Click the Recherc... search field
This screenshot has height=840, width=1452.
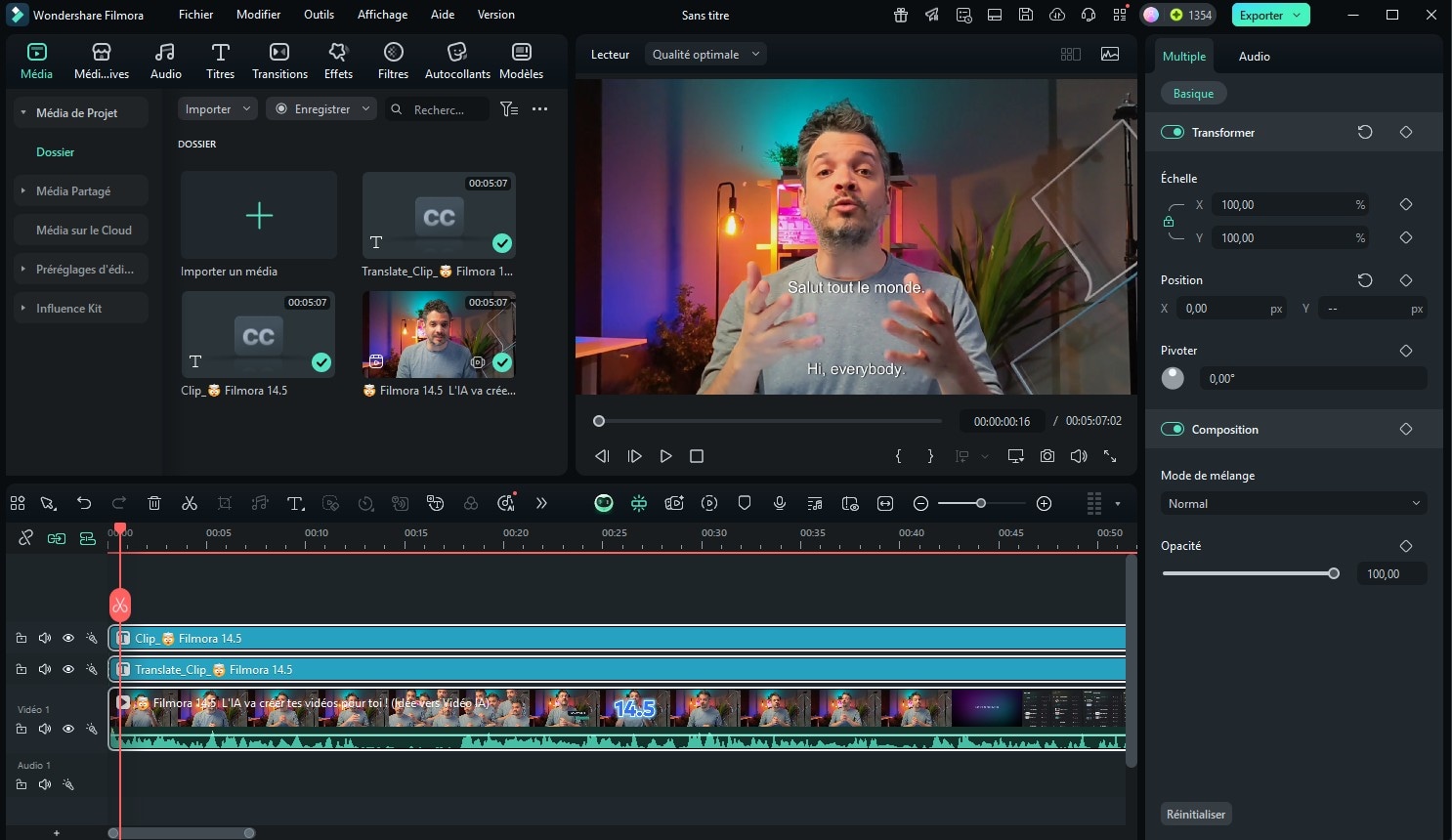pyautogui.click(x=437, y=109)
